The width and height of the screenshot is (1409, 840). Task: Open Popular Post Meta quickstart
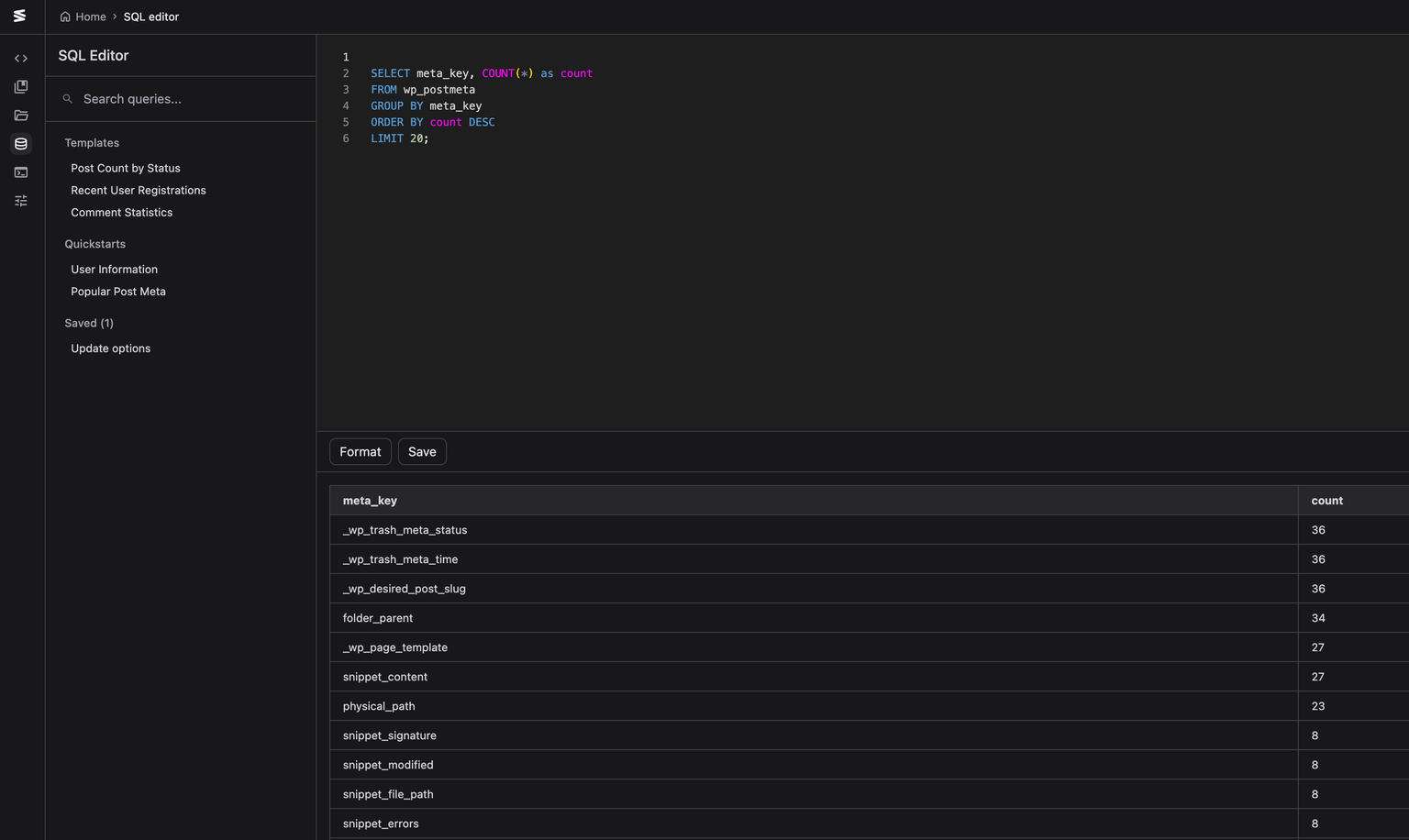118,291
